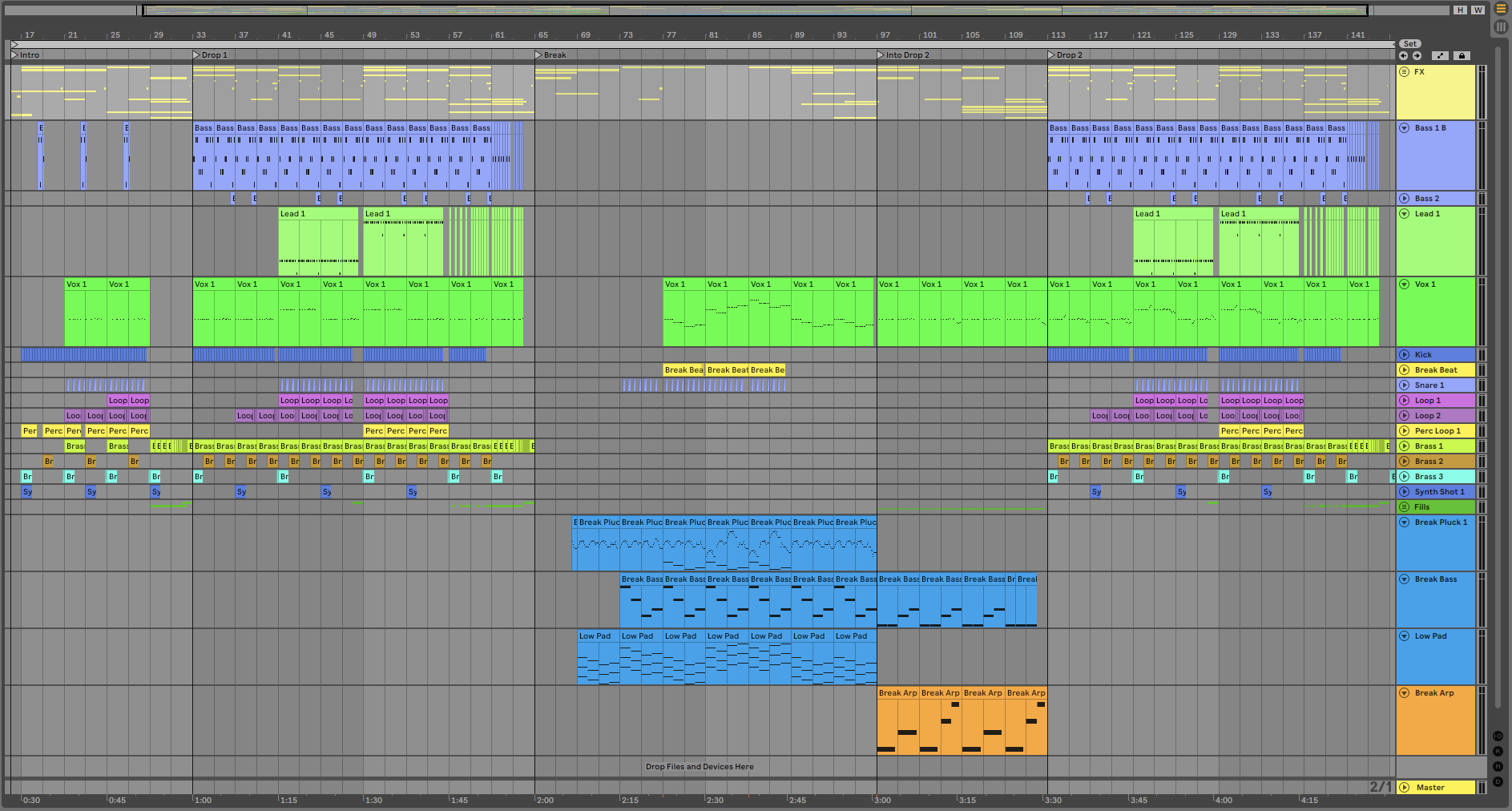Unfold the Break Beat track
The height and width of the screenshot is (811, 1512).
pyautogui.click(x=1404, y=370)
